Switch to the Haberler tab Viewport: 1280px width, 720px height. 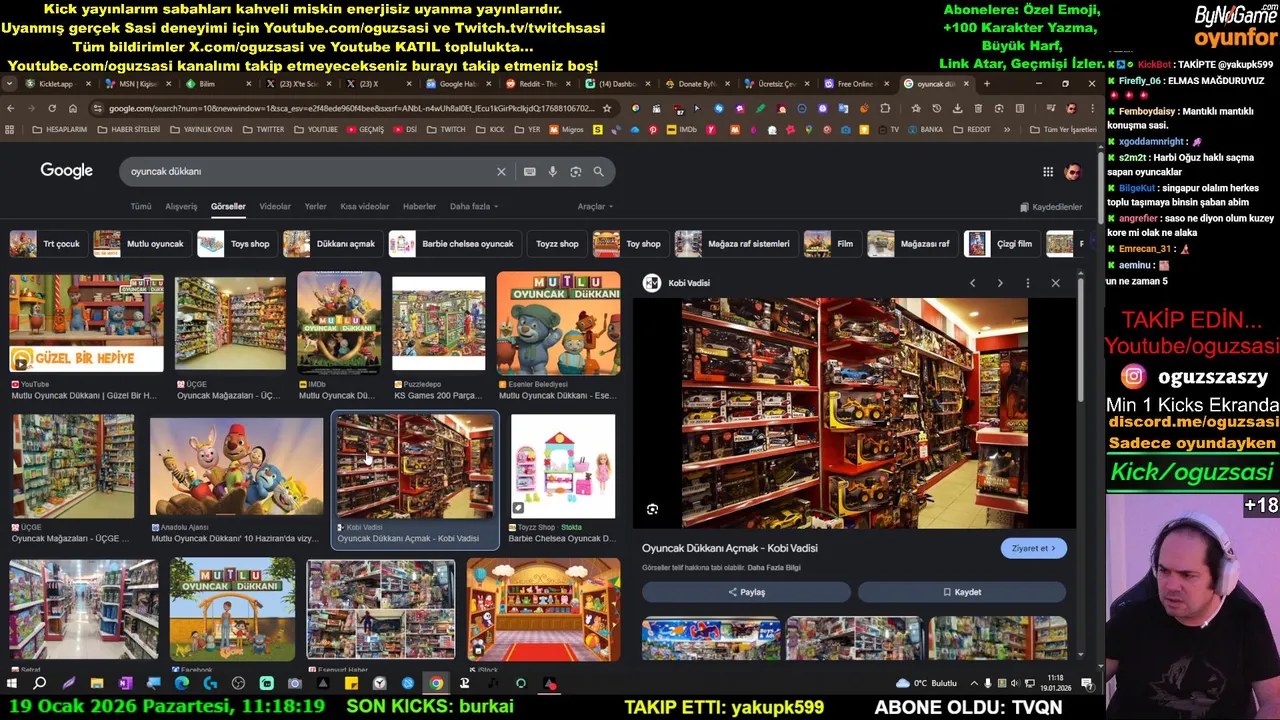(419, 207)
